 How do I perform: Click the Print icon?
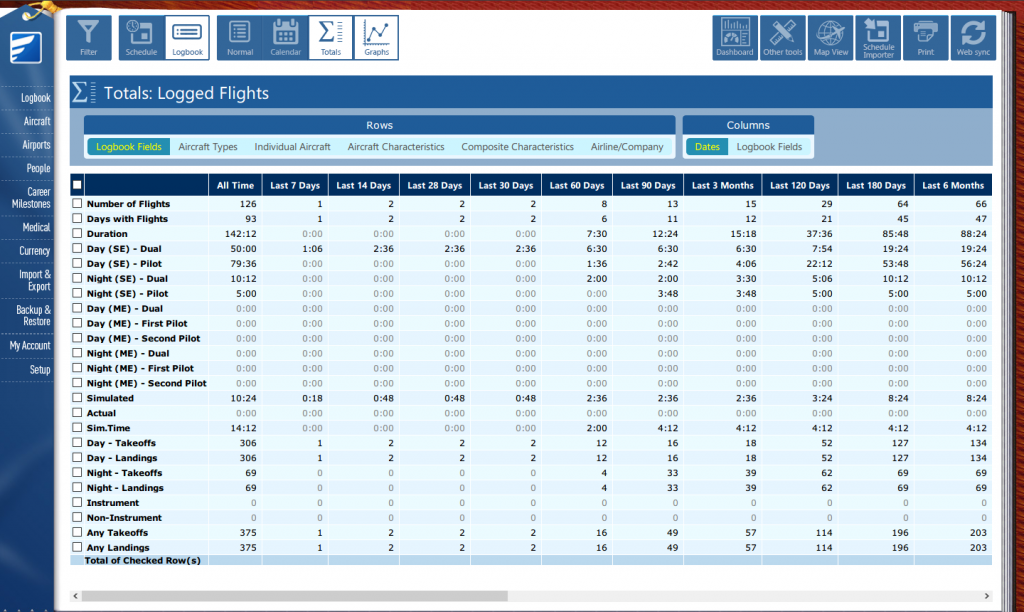tap(925, 37)
